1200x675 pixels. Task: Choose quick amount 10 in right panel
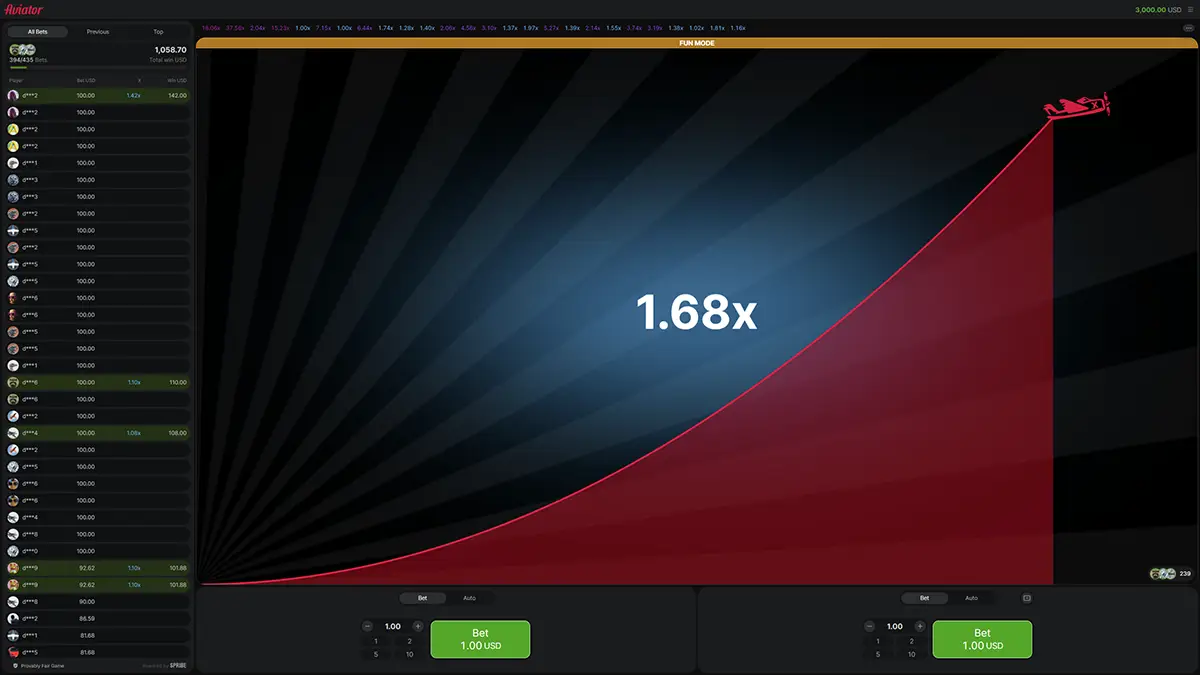912,654
